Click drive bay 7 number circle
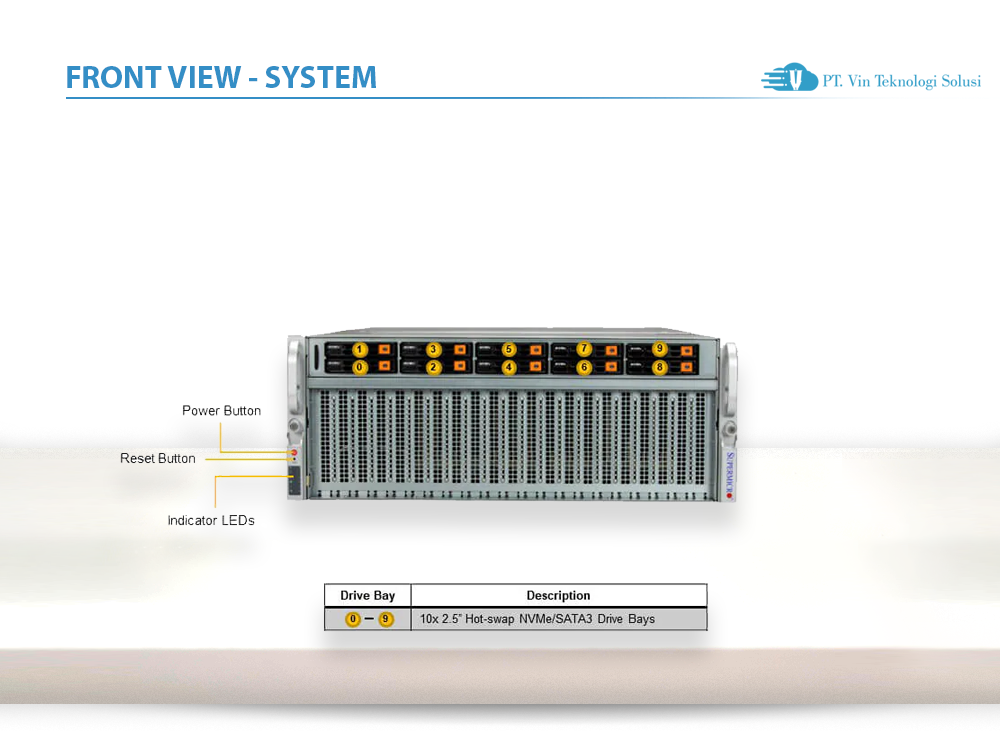The height and width of the screenshot is (750, 1000). coord(584,348)
